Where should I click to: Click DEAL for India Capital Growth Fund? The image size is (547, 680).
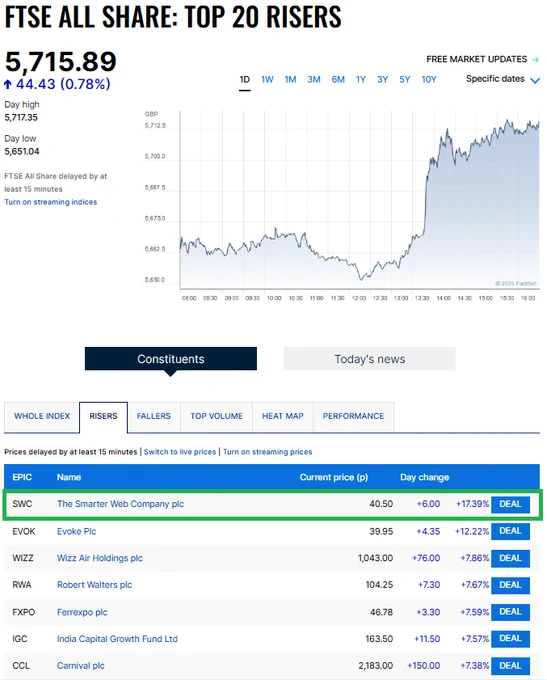pyautogui.click(x=510, y=639)
